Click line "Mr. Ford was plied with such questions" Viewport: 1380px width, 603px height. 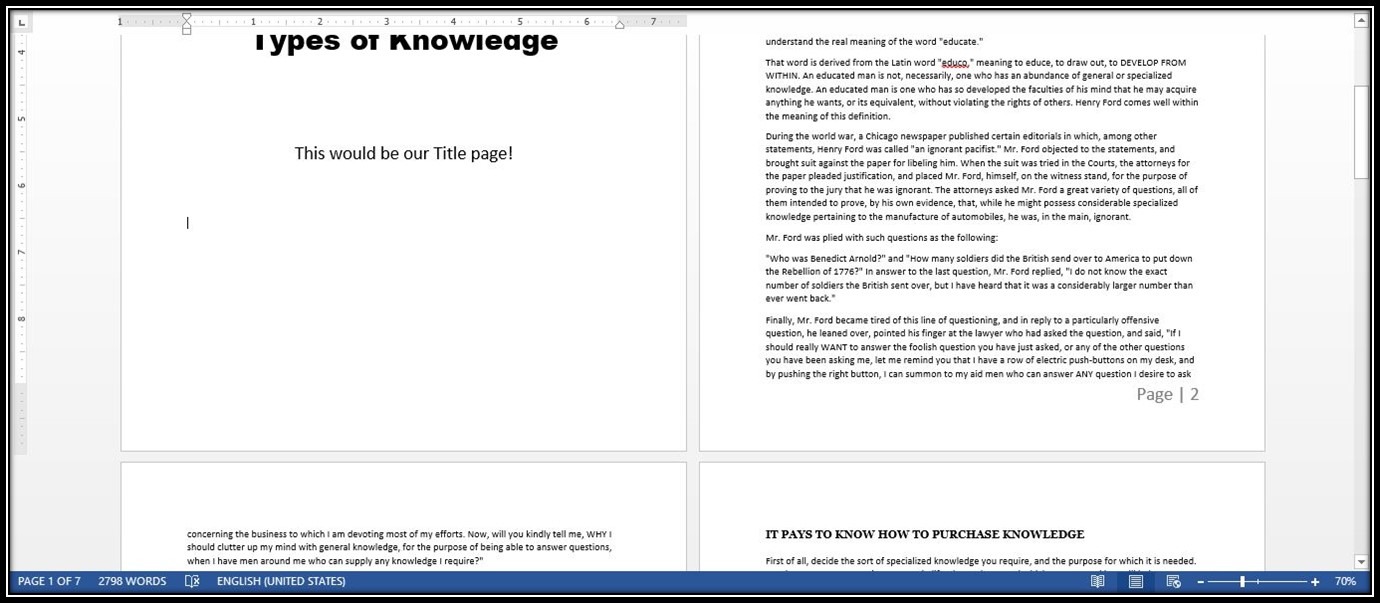[882, 238]
